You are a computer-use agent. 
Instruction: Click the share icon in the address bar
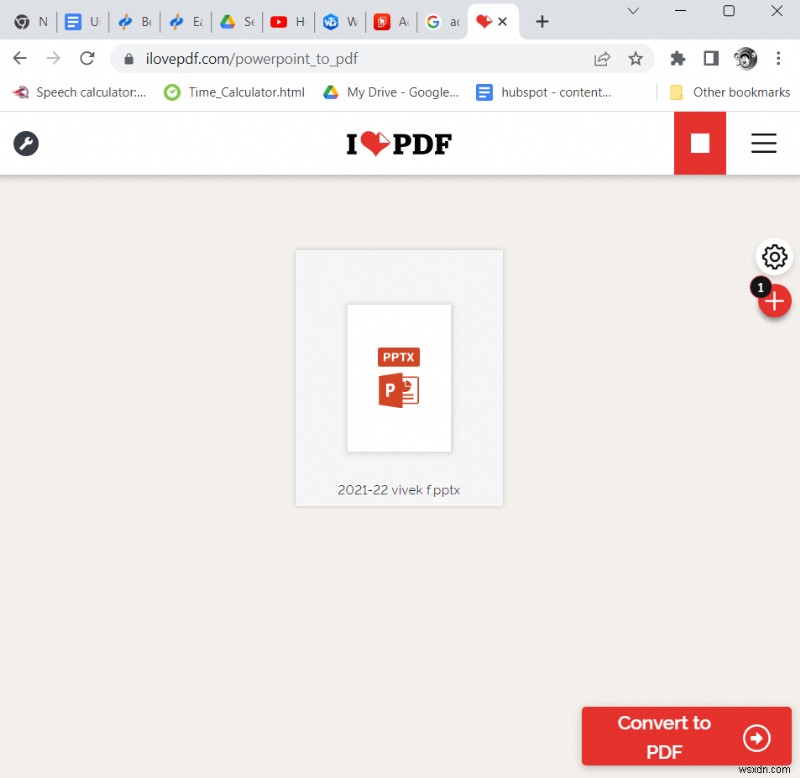click(602, 59)
